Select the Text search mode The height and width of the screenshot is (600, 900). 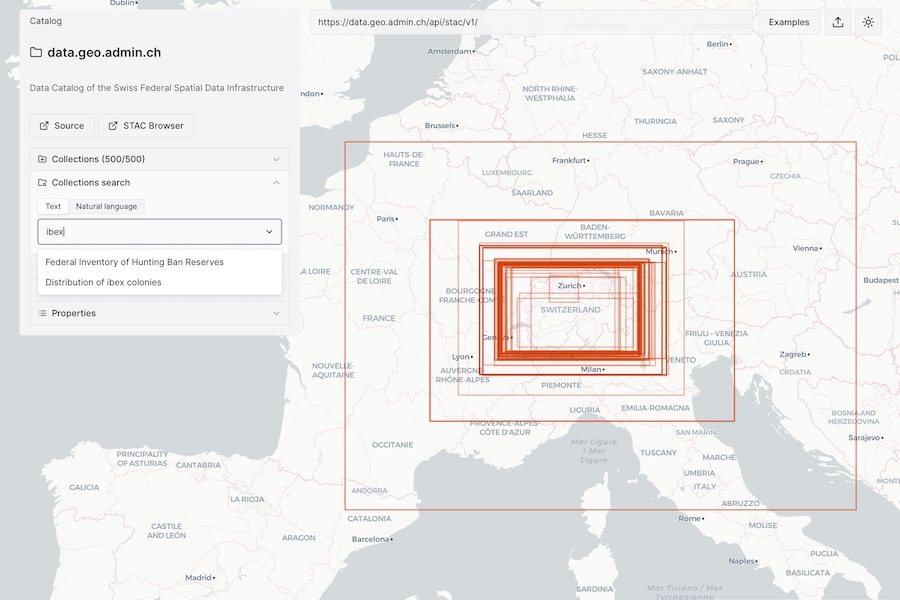coord(52,206)
